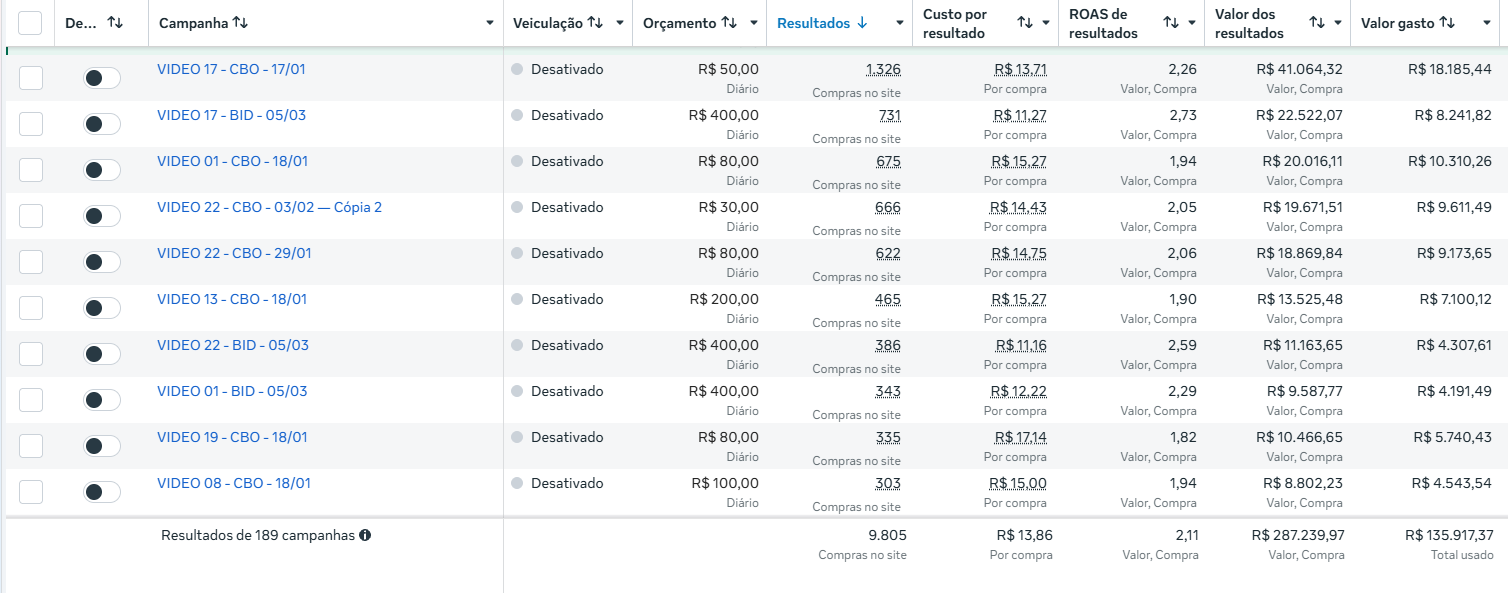Open the Veiculação column dropdown arrow
Screen dimensions: 1508x593
coord(620,23)
